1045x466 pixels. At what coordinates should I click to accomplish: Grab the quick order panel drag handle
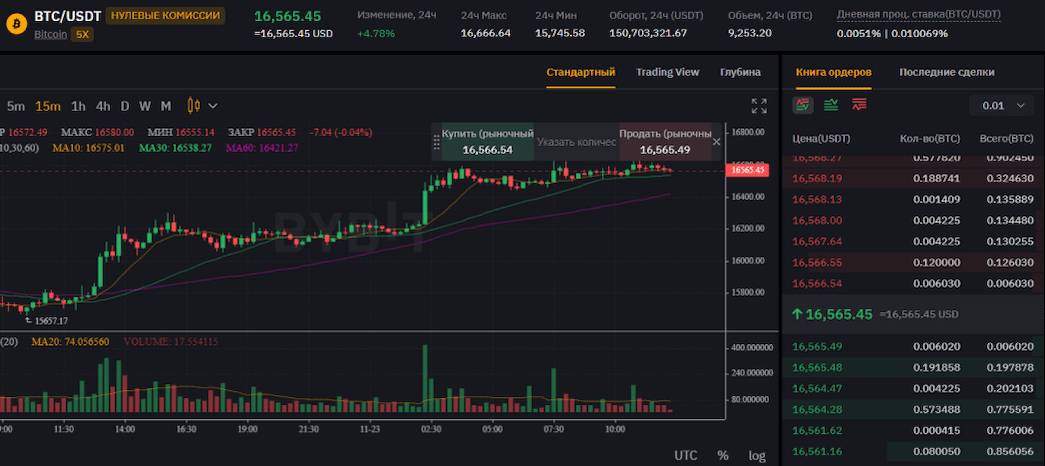(x=437, y=141)
